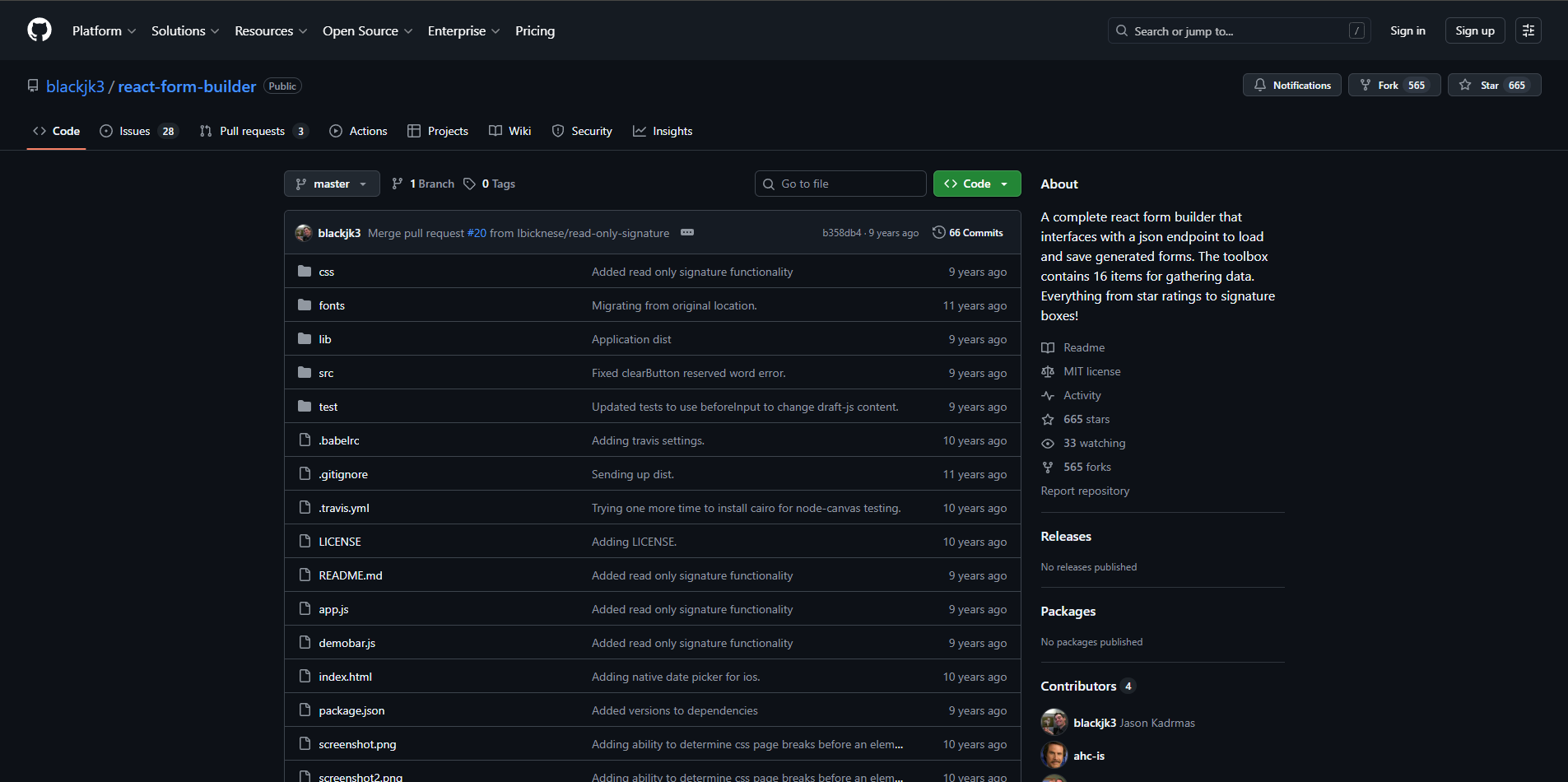Select the Code tab

[x=56, y=131]
